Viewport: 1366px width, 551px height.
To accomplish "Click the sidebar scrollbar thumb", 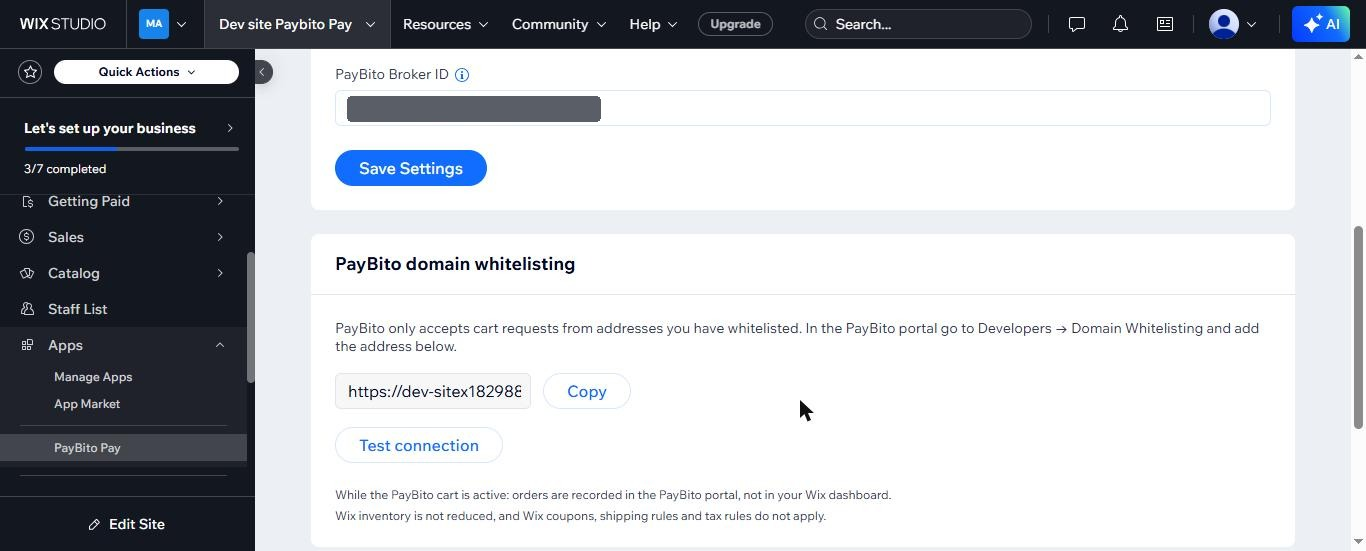I will 251,317.
